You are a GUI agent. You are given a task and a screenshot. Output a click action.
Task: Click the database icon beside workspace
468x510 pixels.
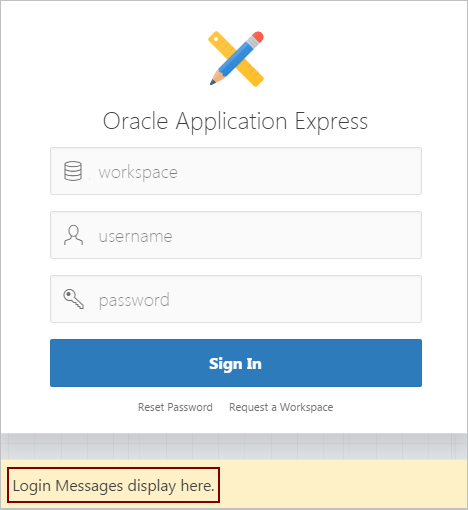[x=73, y=171]
